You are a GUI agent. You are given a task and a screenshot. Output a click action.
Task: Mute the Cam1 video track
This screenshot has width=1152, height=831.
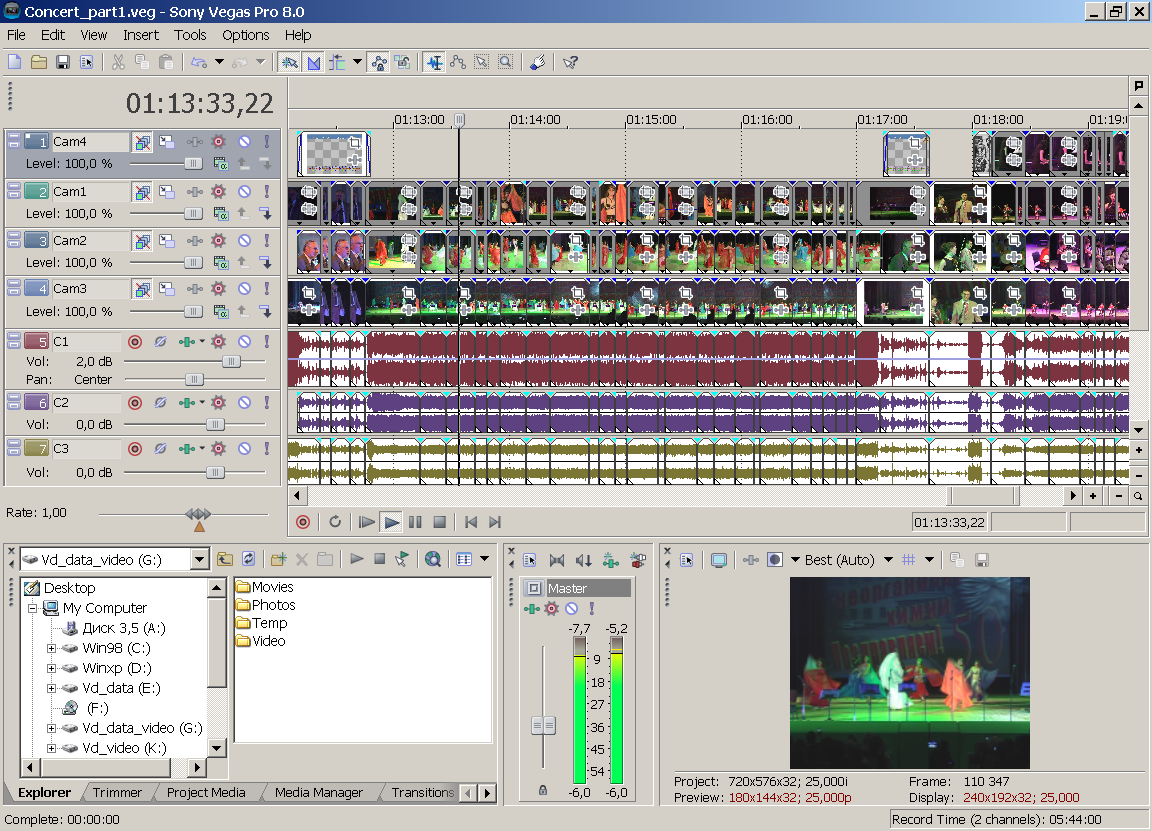point(244,192)
